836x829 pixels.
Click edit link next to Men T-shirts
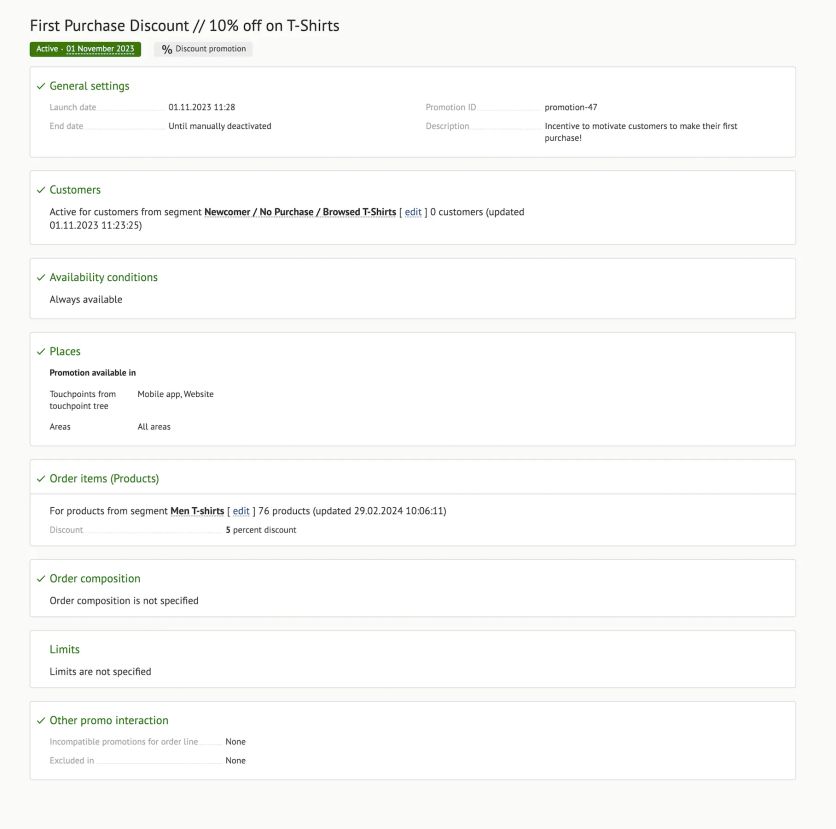pyautogui.click(x=241, y=511)
